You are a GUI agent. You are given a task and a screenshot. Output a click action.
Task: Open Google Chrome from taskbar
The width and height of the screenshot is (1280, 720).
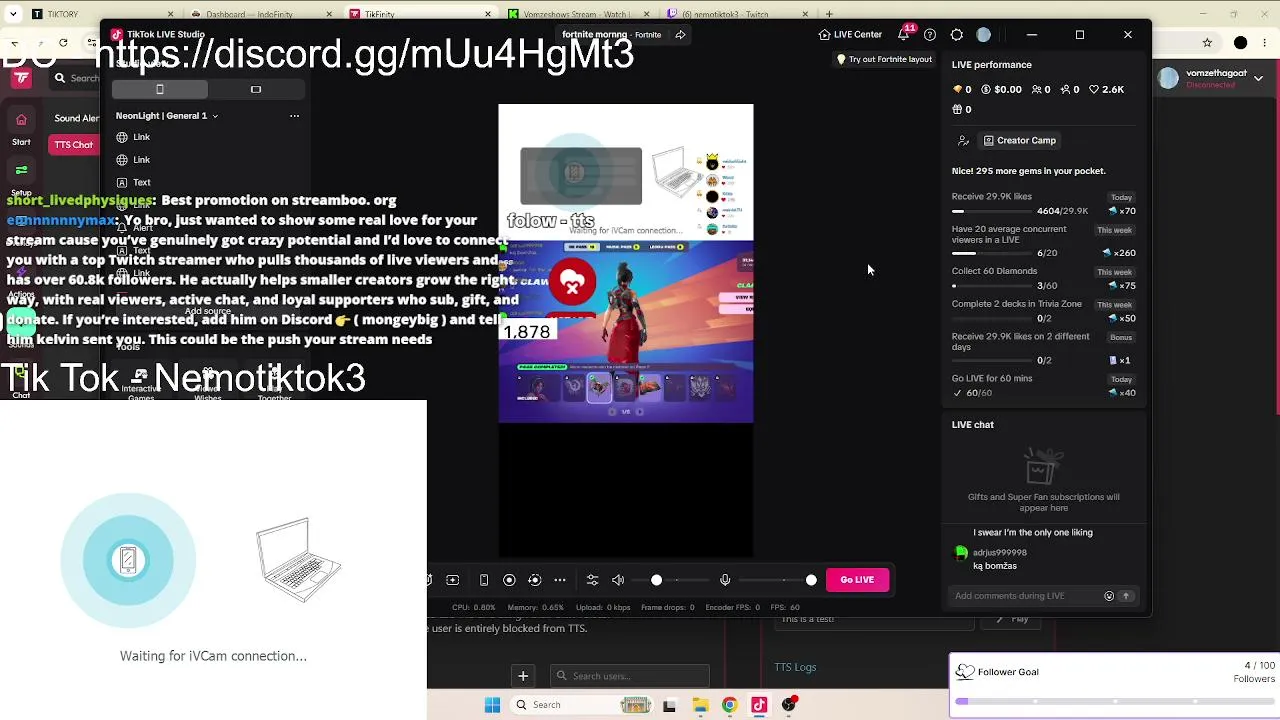(729, 705)
